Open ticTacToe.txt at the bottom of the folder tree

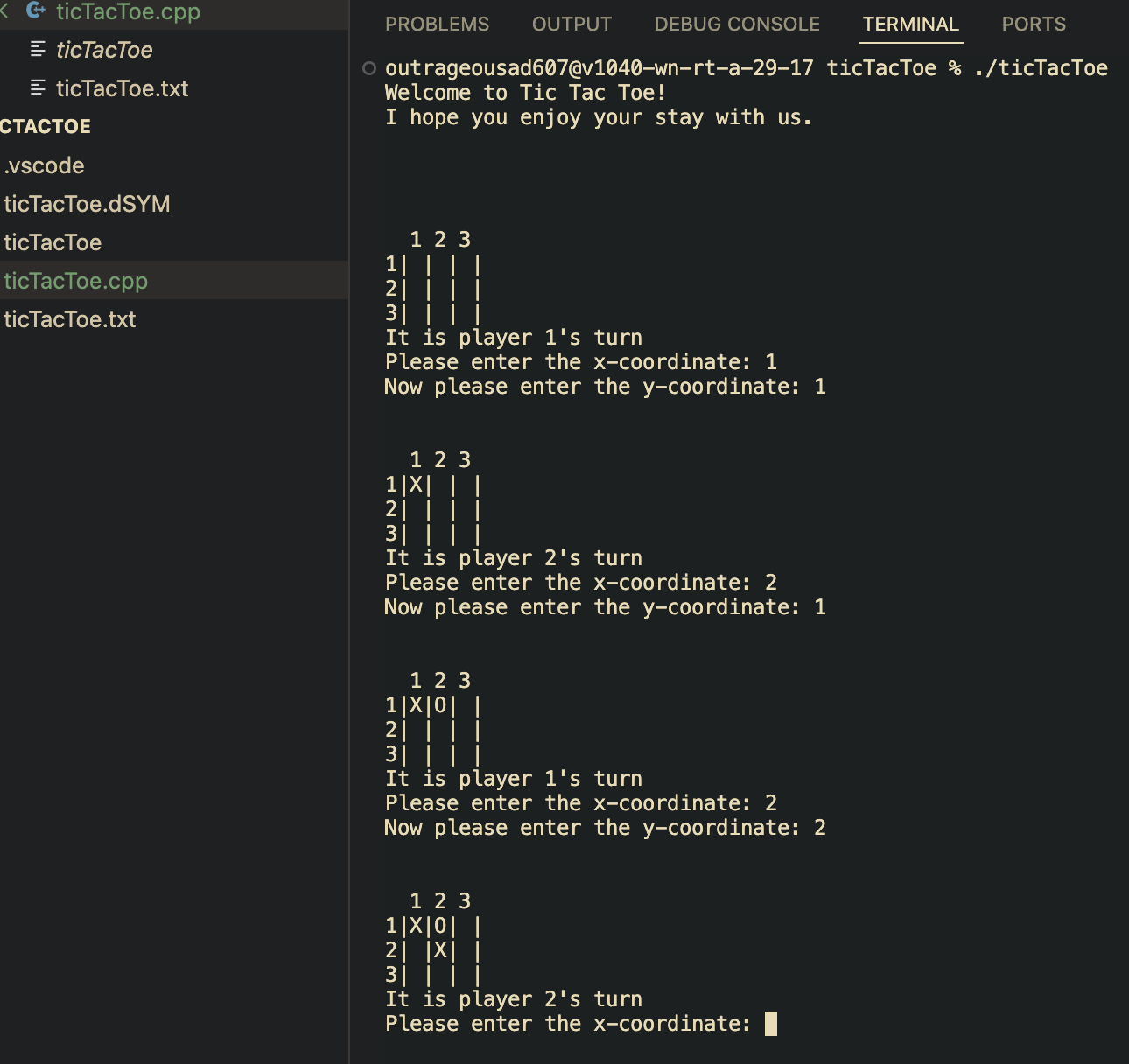tap(69, 319)
